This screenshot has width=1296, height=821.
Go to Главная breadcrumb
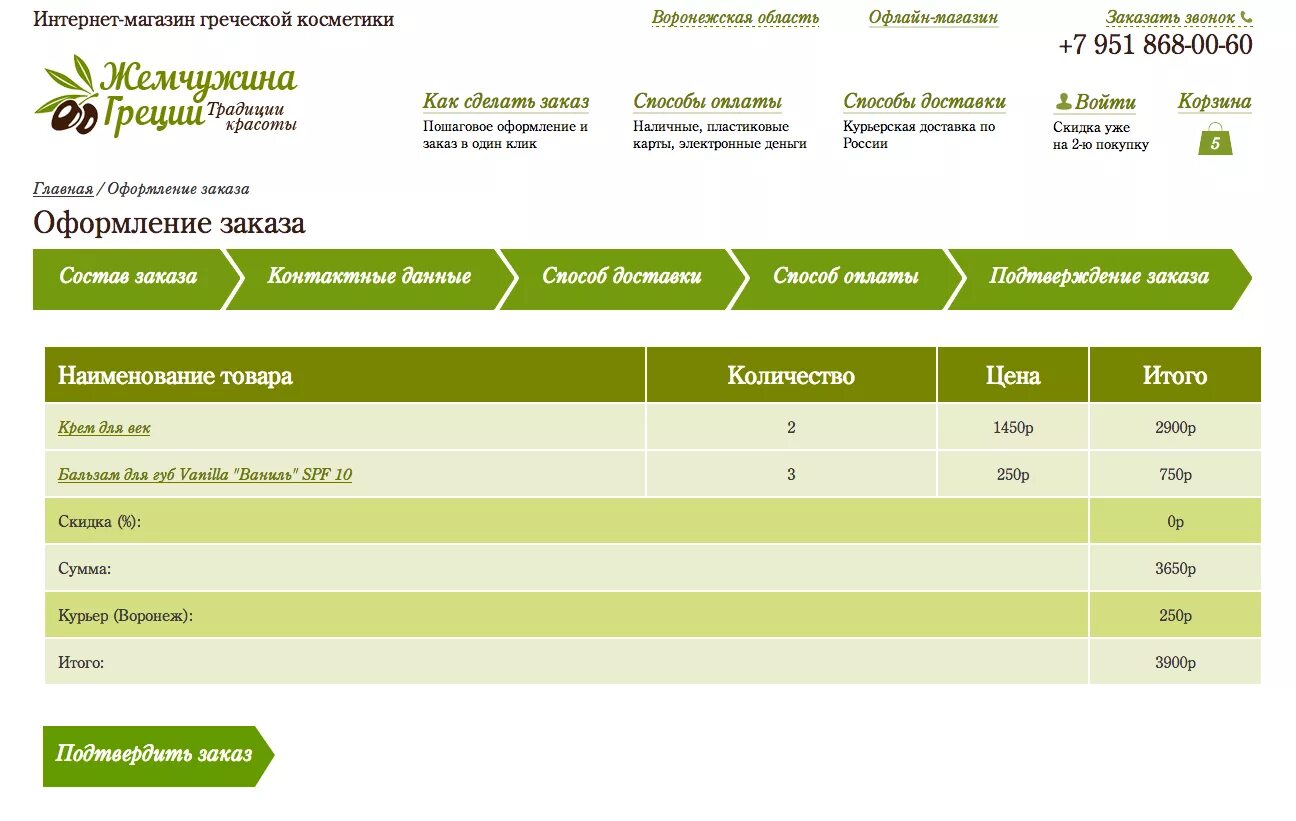(63, 189)
